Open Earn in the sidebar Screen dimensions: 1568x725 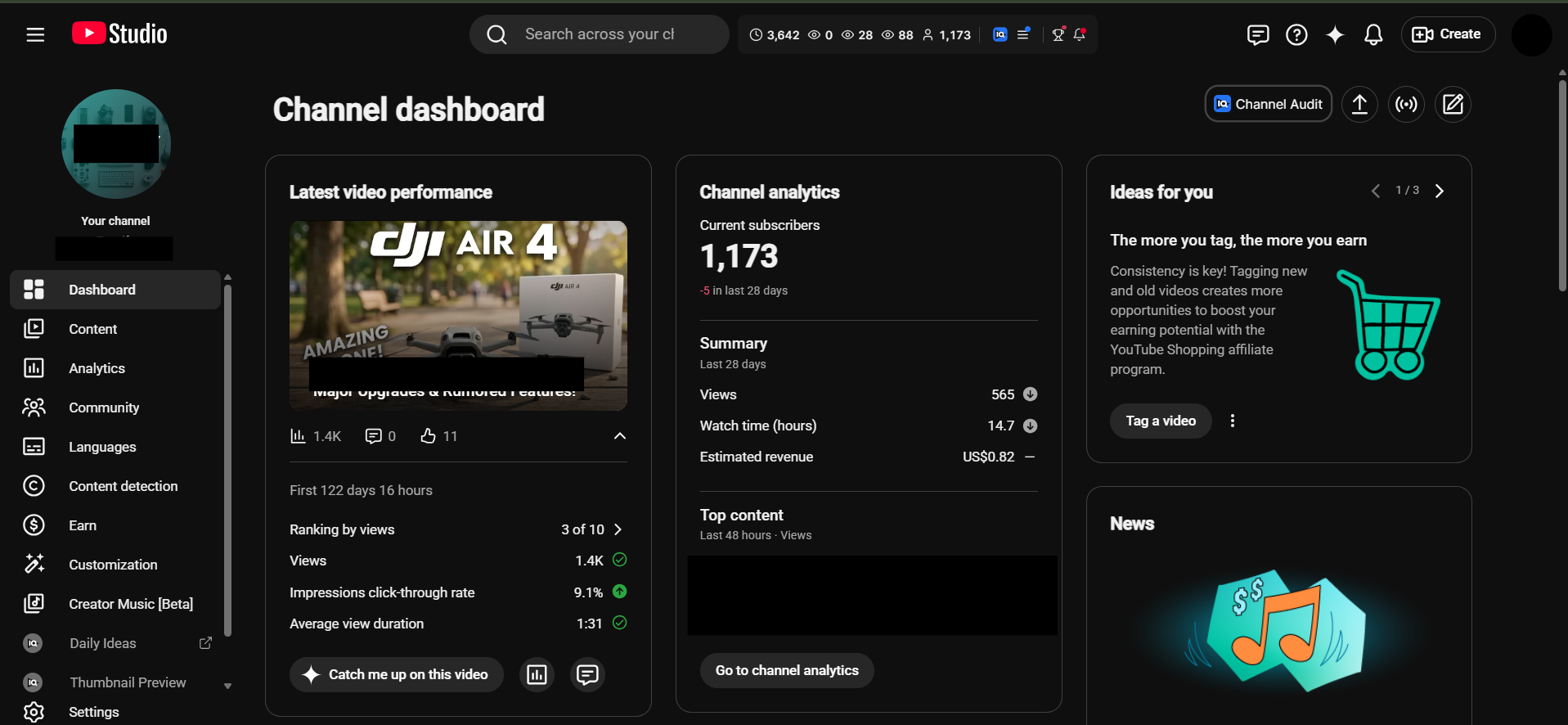[x=115, y=525]
